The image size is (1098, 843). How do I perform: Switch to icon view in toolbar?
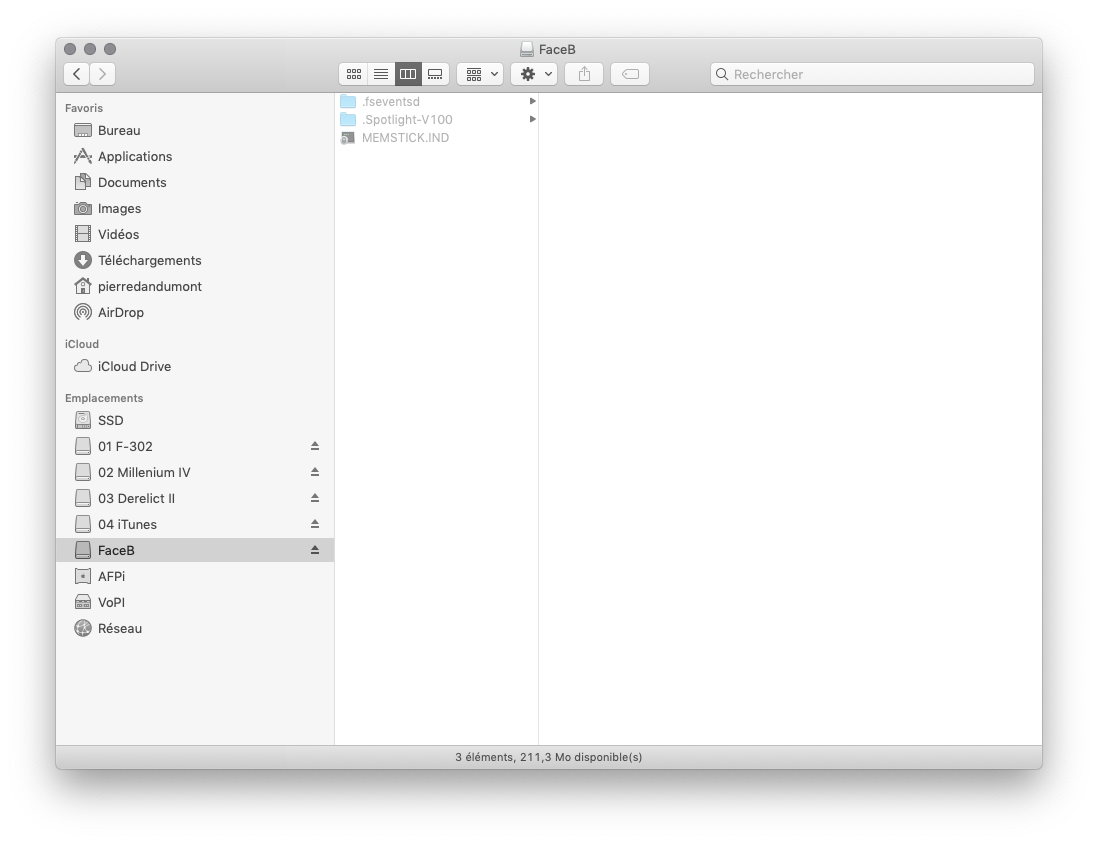coord(353,74)
